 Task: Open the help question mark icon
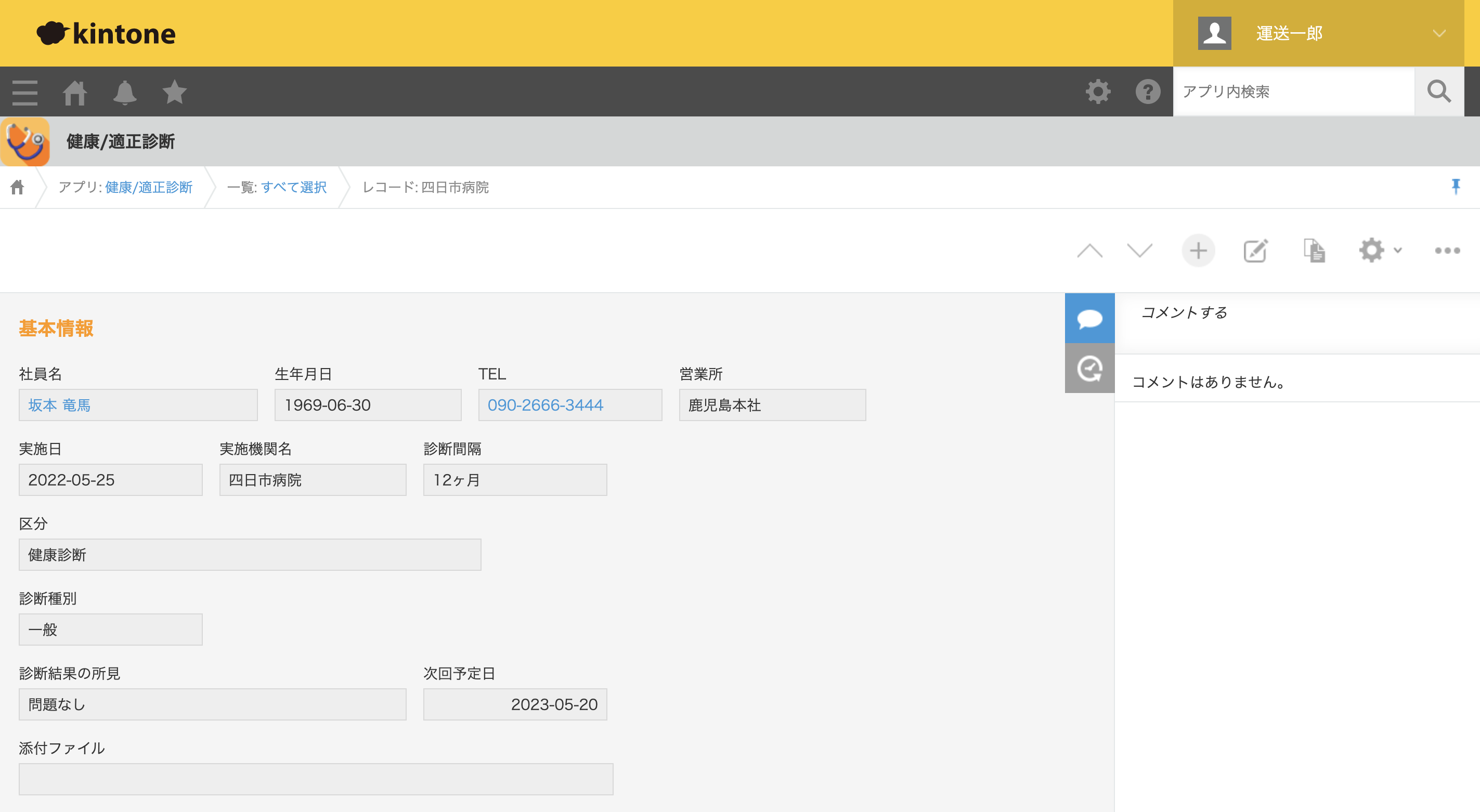[x=1147, y=92]
